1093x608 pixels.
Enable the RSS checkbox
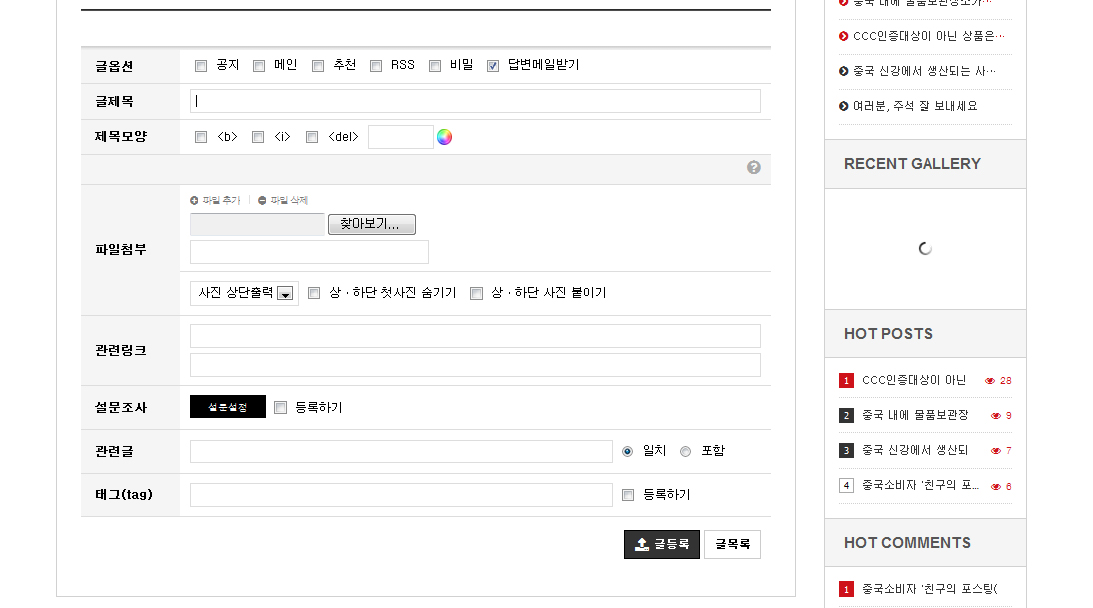click(x=376, y=66)
